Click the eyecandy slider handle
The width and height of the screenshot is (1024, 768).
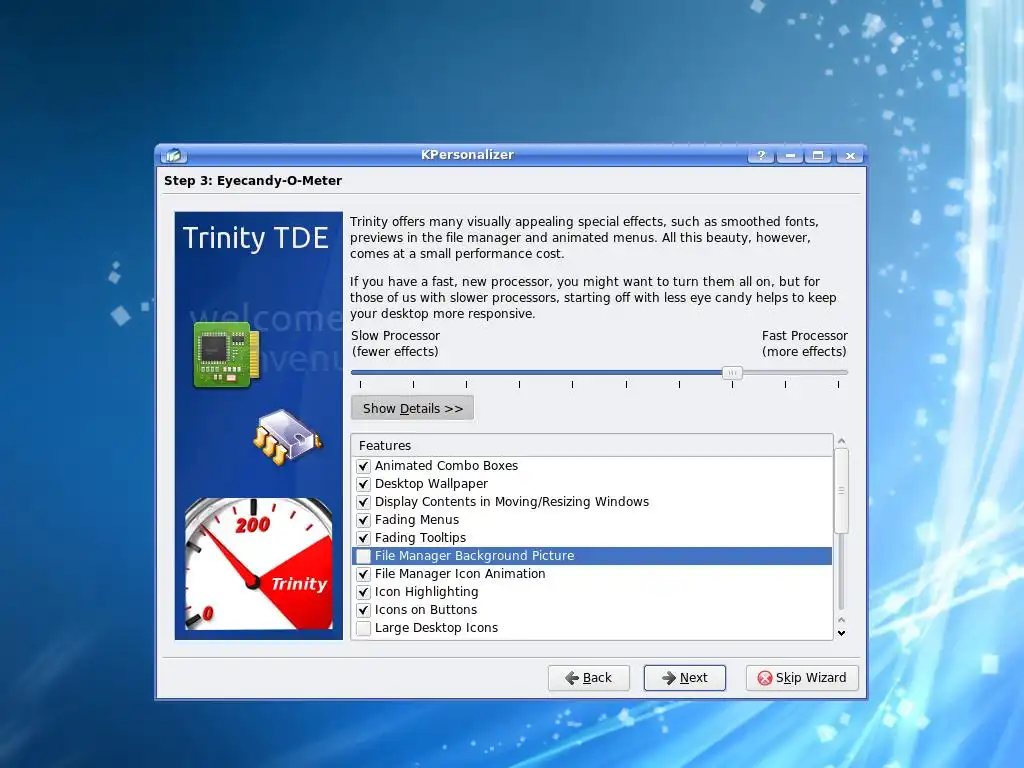732,373
